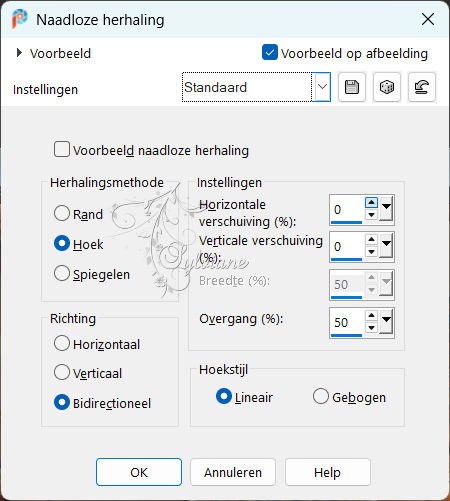Increase Horizontale verschuiving with up arrow

click(x=371, y=203)
